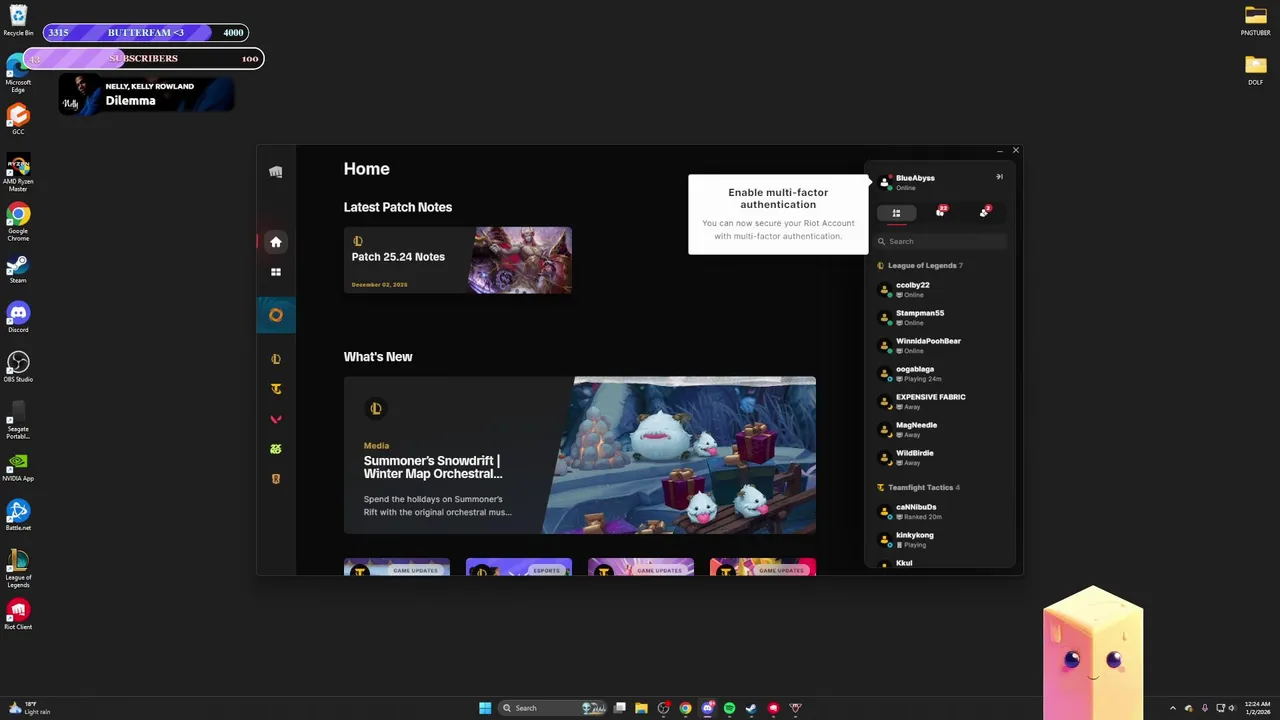Click the Windows Start button
Viewport: 1280px width, 720px height.
pos(485,708)
